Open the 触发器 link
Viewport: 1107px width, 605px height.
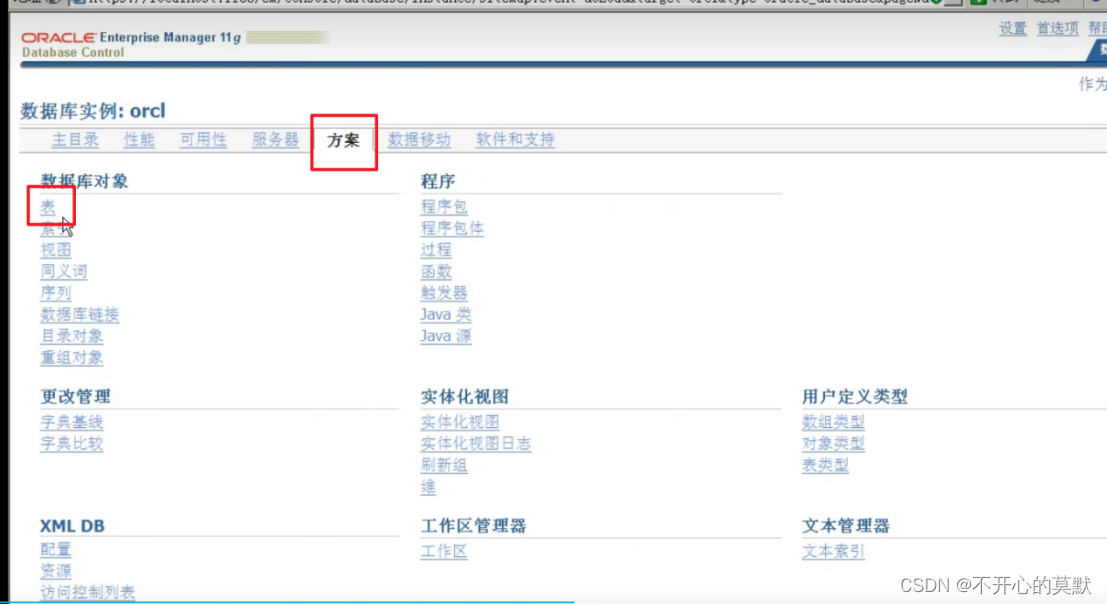pyautogui.click(x=444, y=293)
